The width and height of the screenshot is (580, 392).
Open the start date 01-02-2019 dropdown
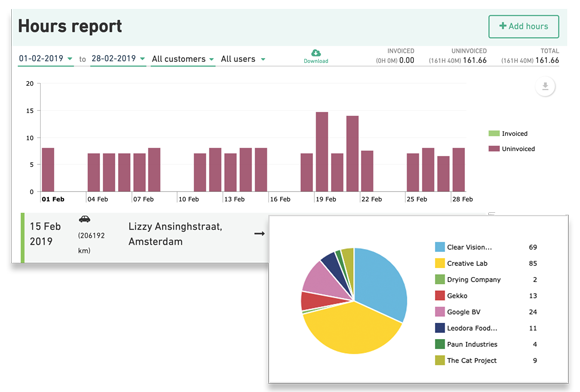pyautogui.click(x=45, y=59)
